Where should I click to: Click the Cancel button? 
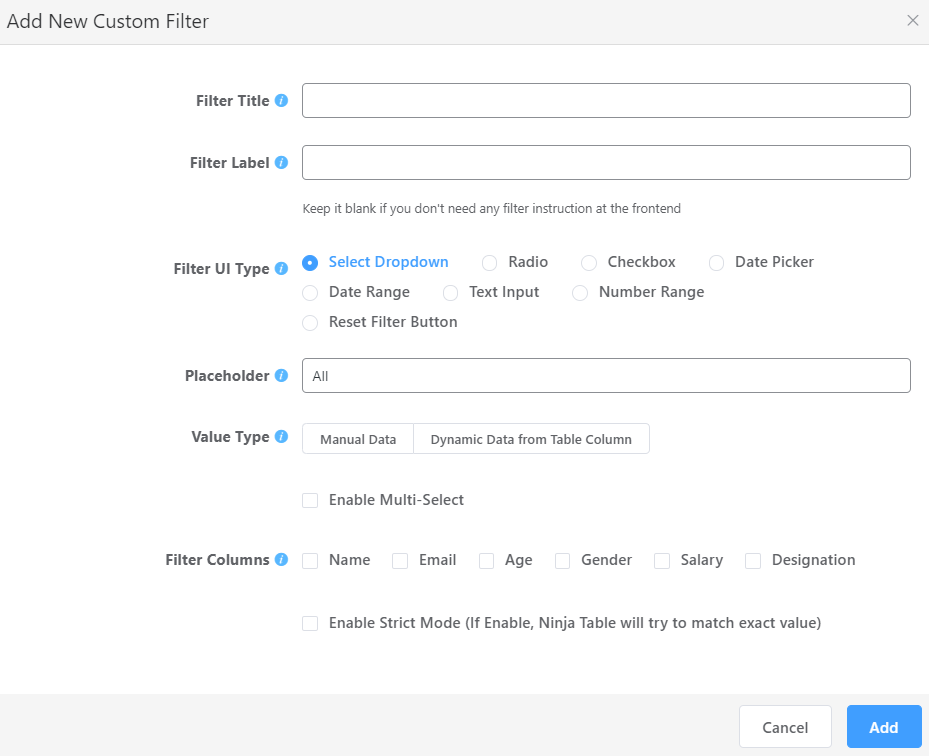pyautogui.click(x=785, y=727)
